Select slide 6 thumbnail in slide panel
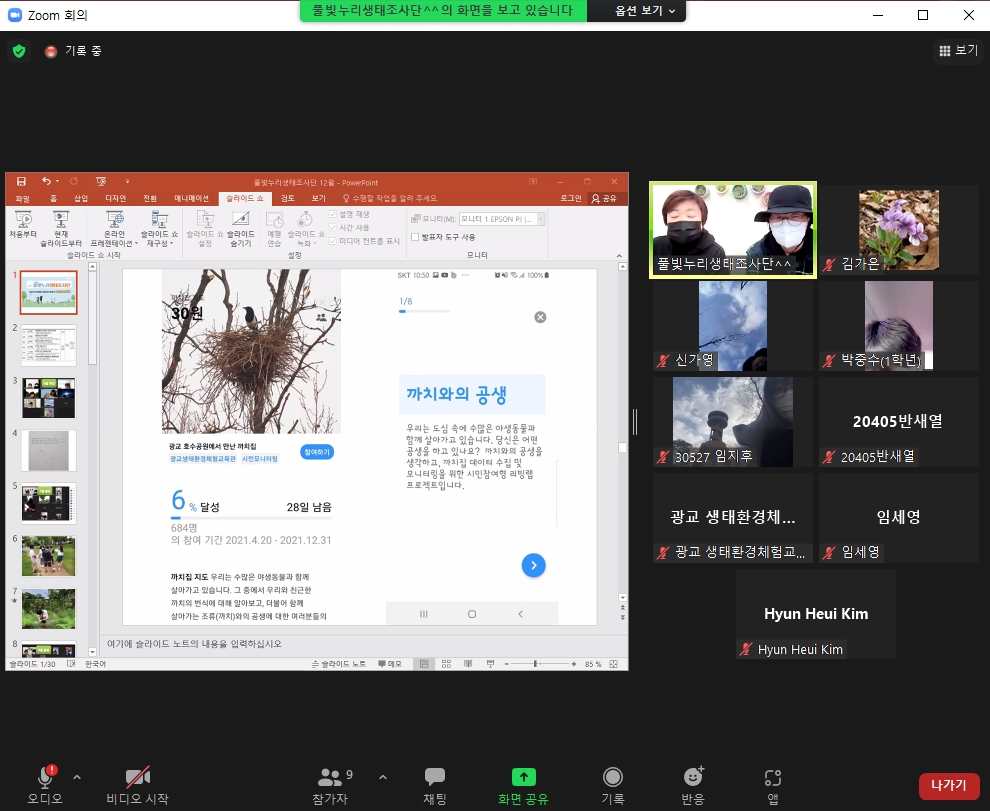This screenshot has width=990, height=811. click(49, 556)
